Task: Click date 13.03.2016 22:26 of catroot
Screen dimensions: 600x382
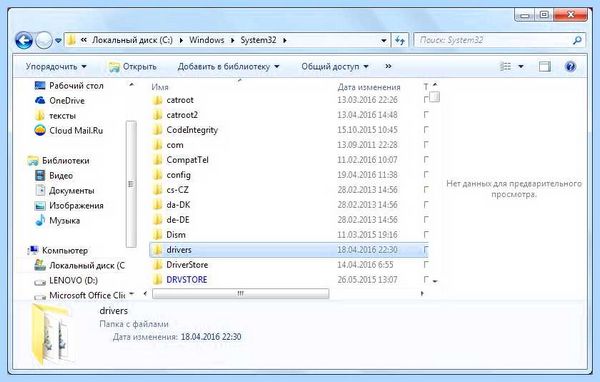Action: [367, 100]
